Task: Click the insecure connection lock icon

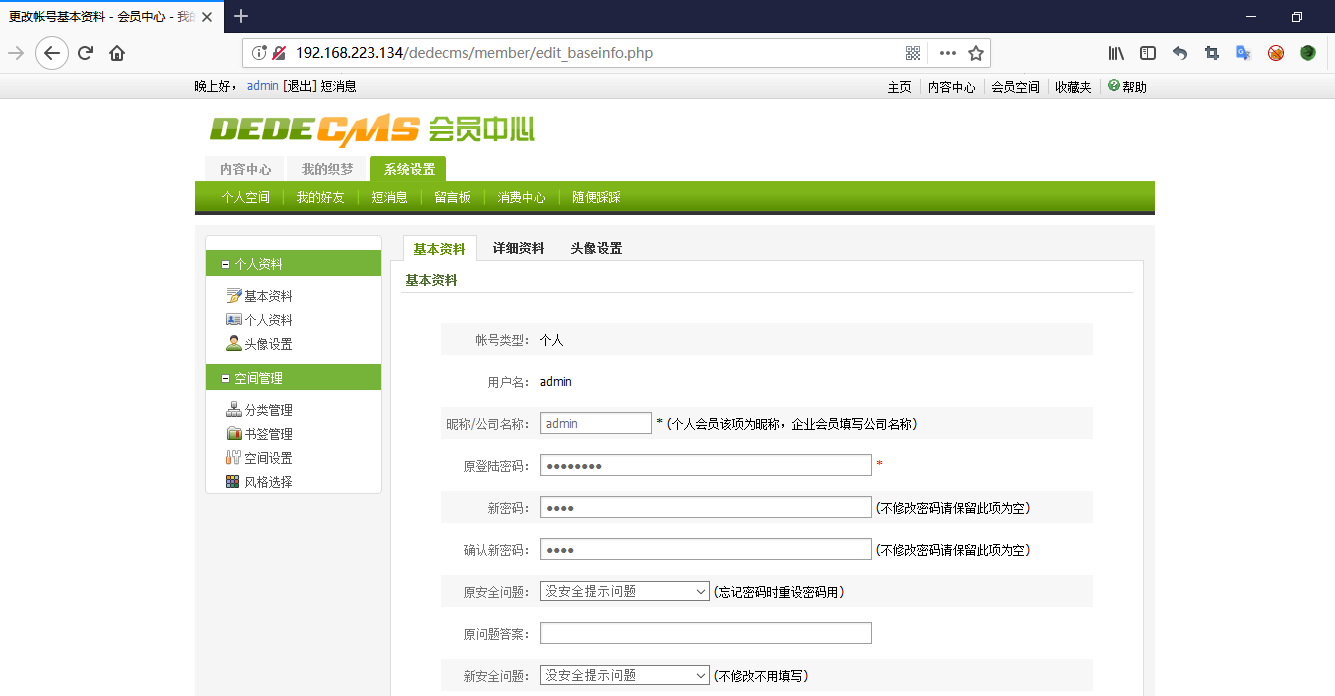Action: [x=279, y=53]
